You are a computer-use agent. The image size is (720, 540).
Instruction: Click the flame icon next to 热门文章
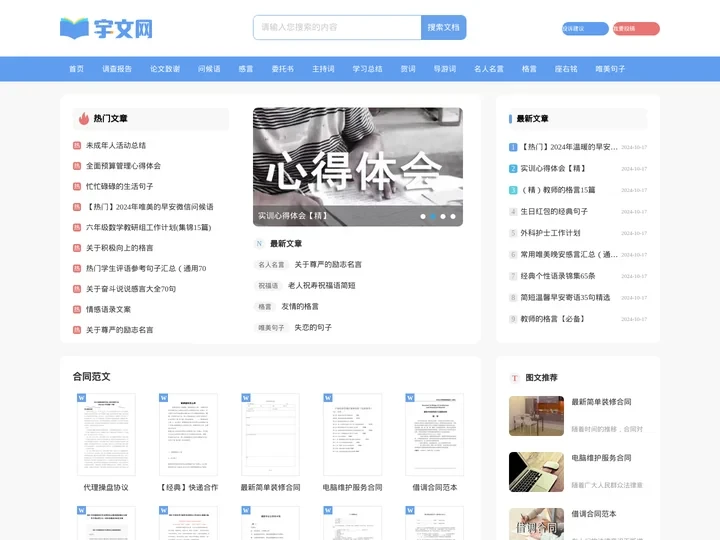coord(84,118)
